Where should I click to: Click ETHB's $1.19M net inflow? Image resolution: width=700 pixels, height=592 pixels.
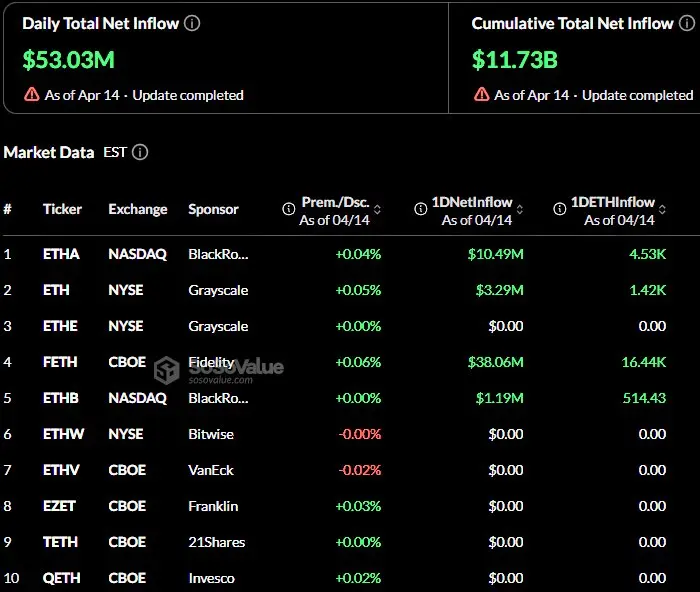[x=500, y=398]
